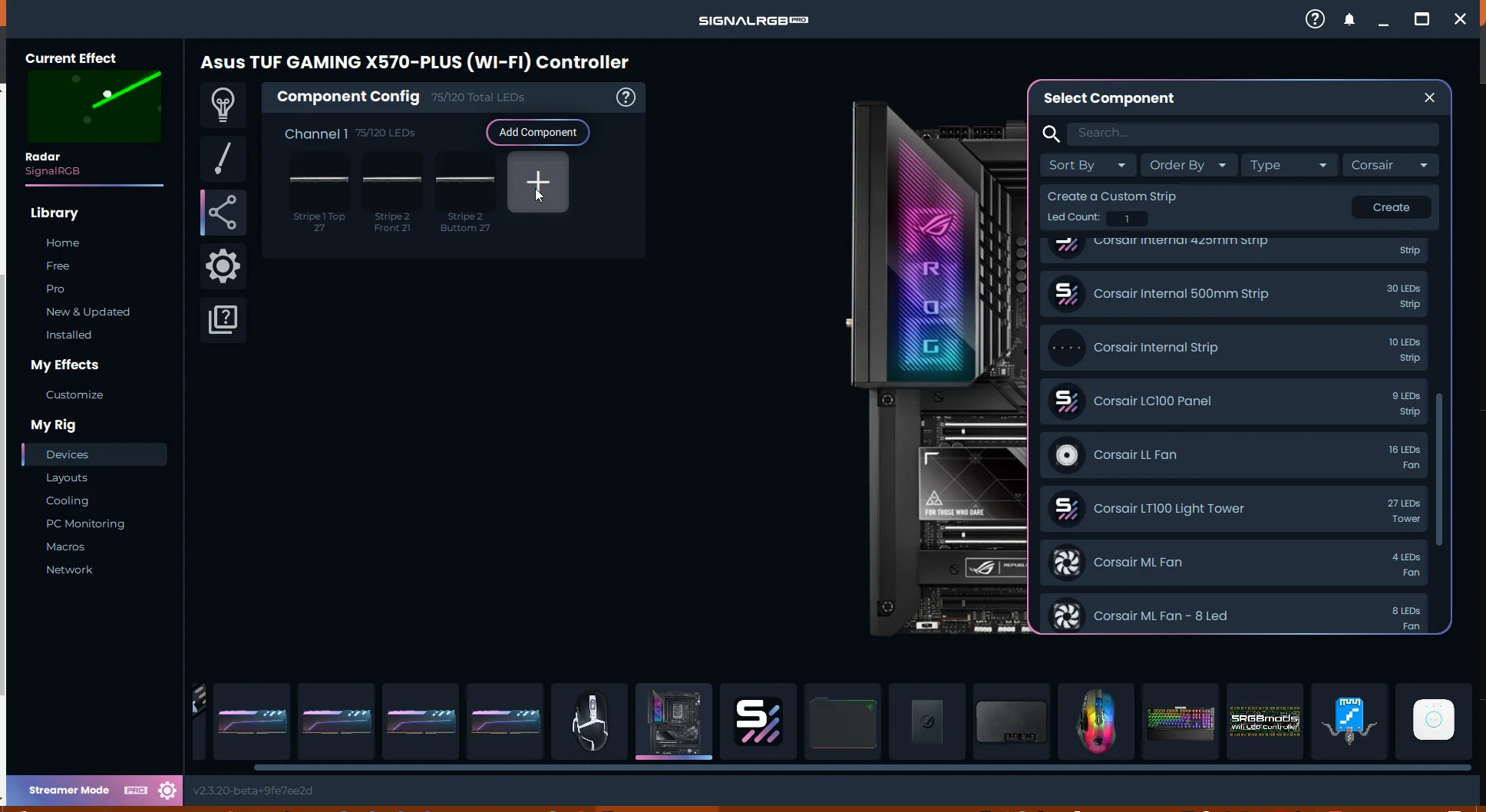Open Layouts page
The image size is (1486, 812).
point(67,477)
